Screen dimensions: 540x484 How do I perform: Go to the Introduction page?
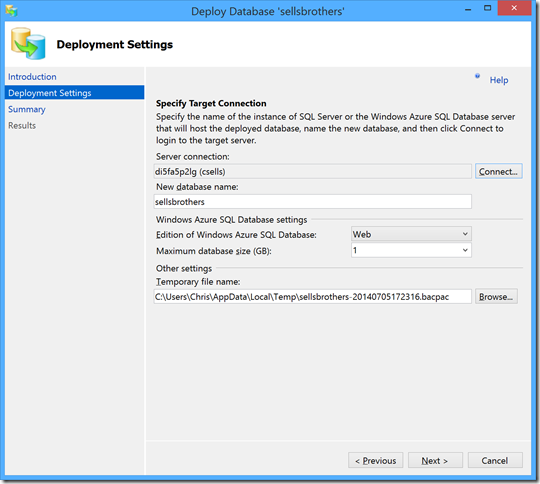32,76
